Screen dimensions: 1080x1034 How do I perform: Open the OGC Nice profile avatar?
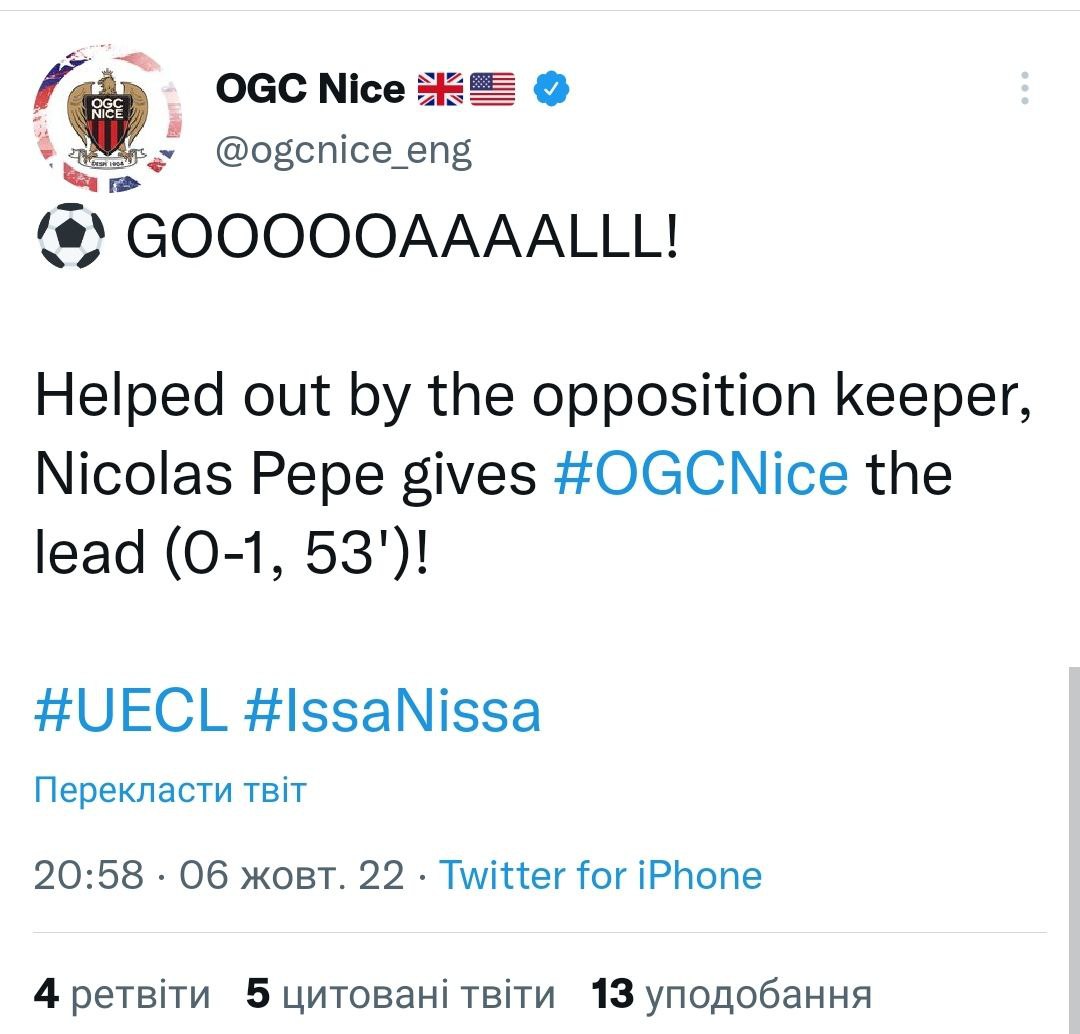[x=107, y=118]
